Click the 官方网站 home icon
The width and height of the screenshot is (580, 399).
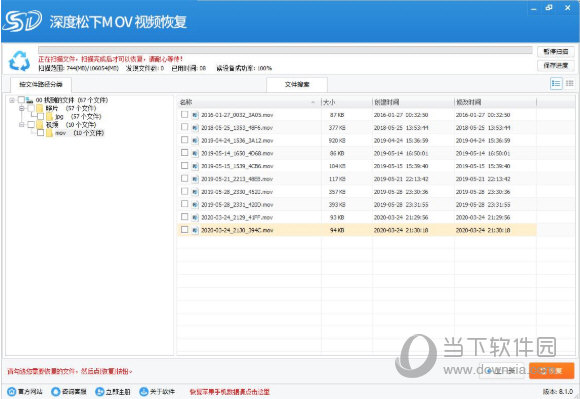[x=11, y=391]
